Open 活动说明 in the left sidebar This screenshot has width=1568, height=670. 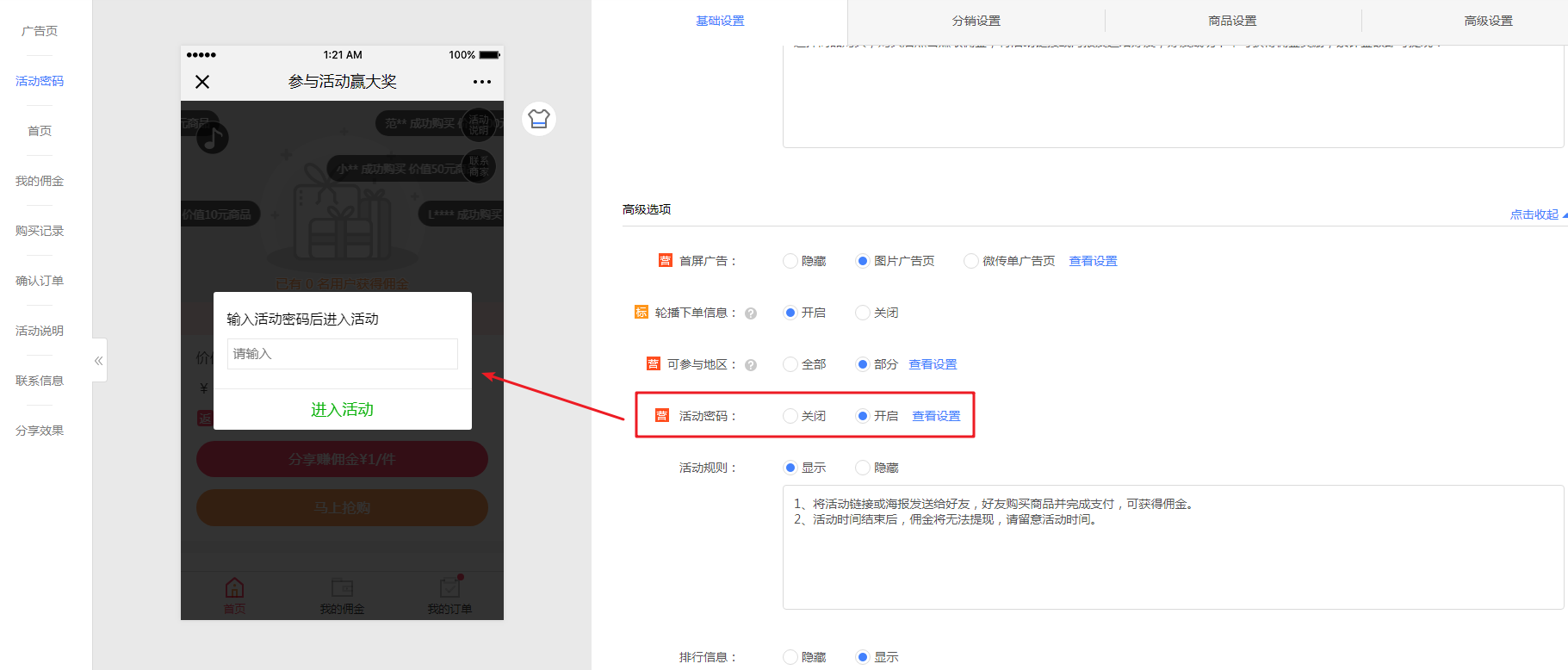40,331
